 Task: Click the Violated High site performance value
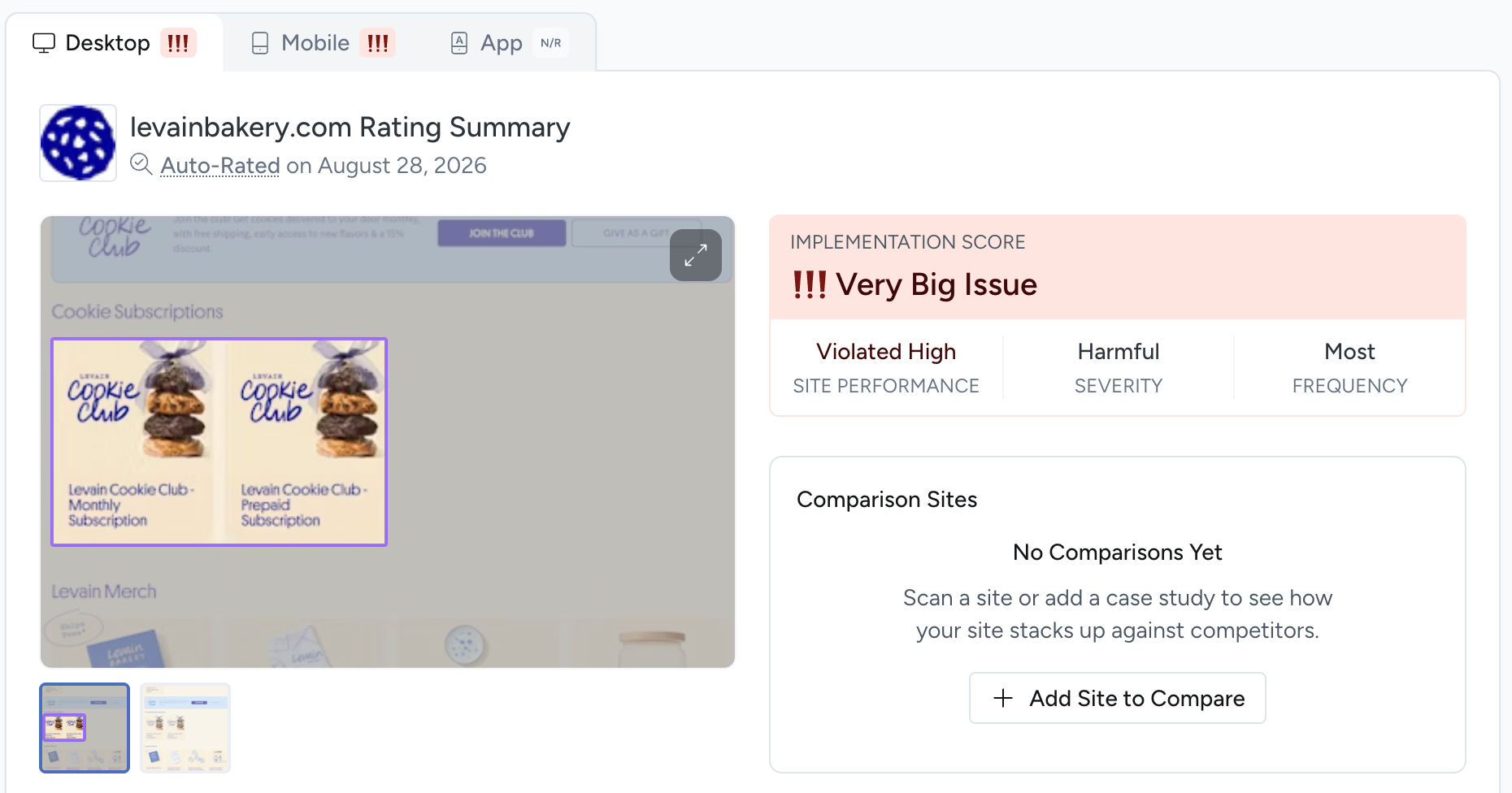[x=886, y=352]
